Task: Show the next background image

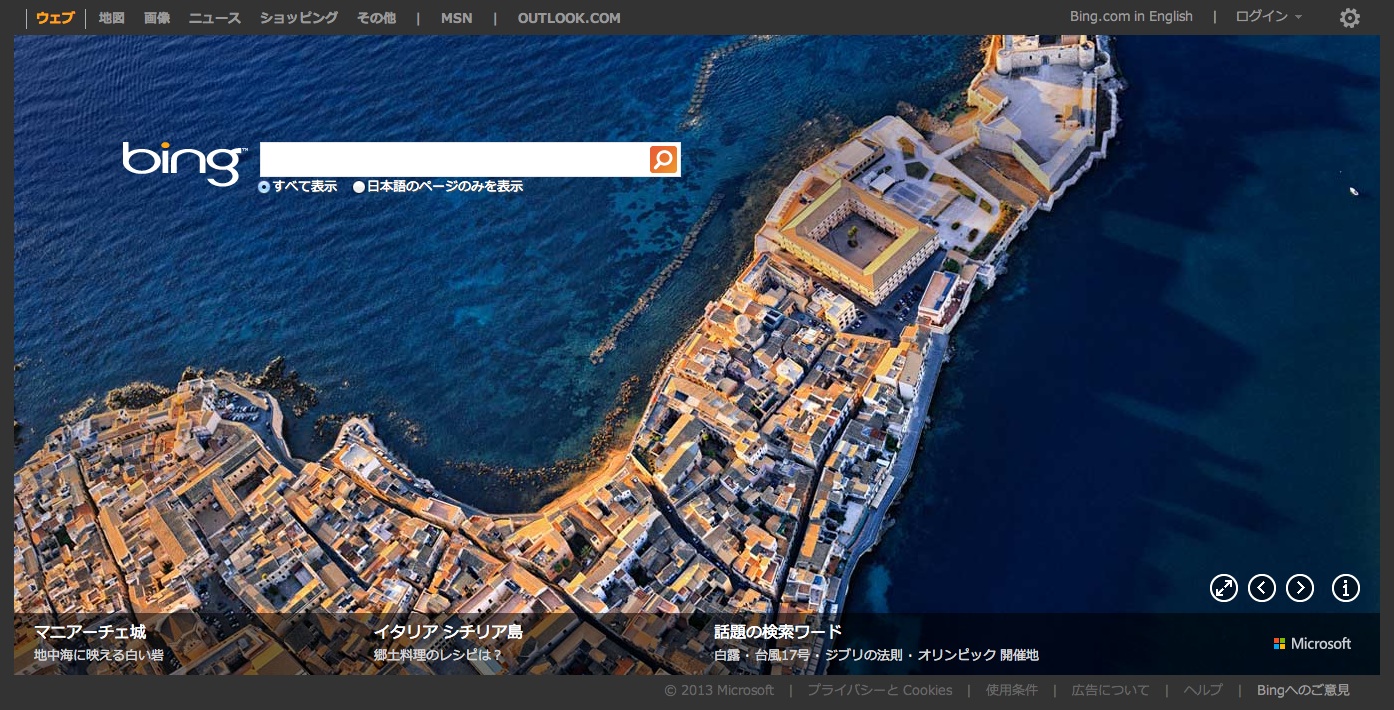Action: [1299, 588]
